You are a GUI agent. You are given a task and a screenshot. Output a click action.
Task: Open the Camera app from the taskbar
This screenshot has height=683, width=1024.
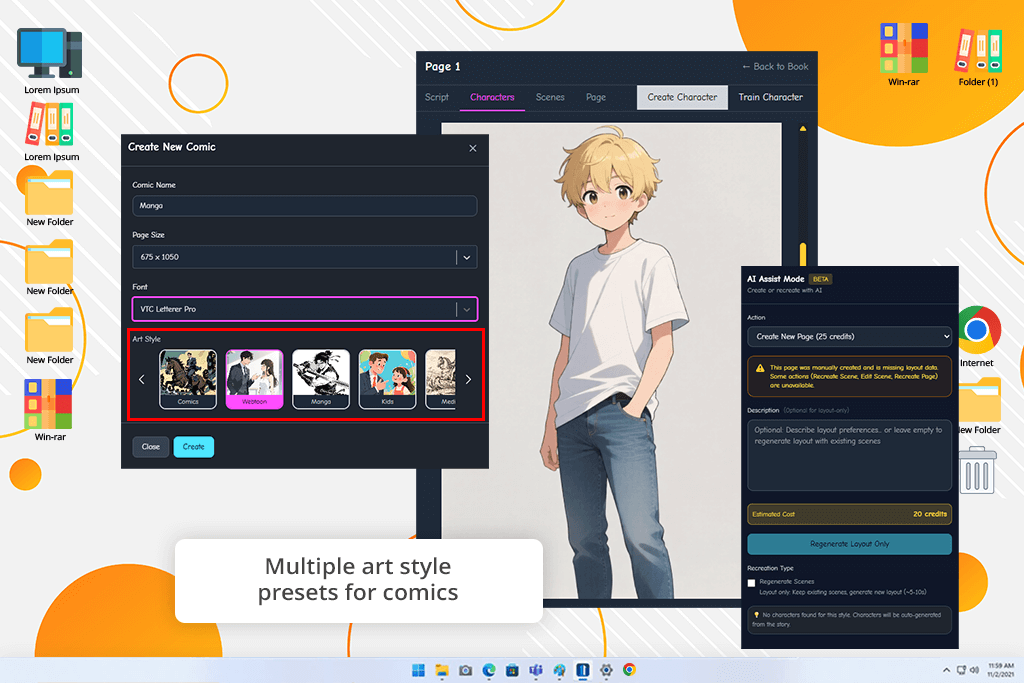pyautogui.click(x=465, y=670)
